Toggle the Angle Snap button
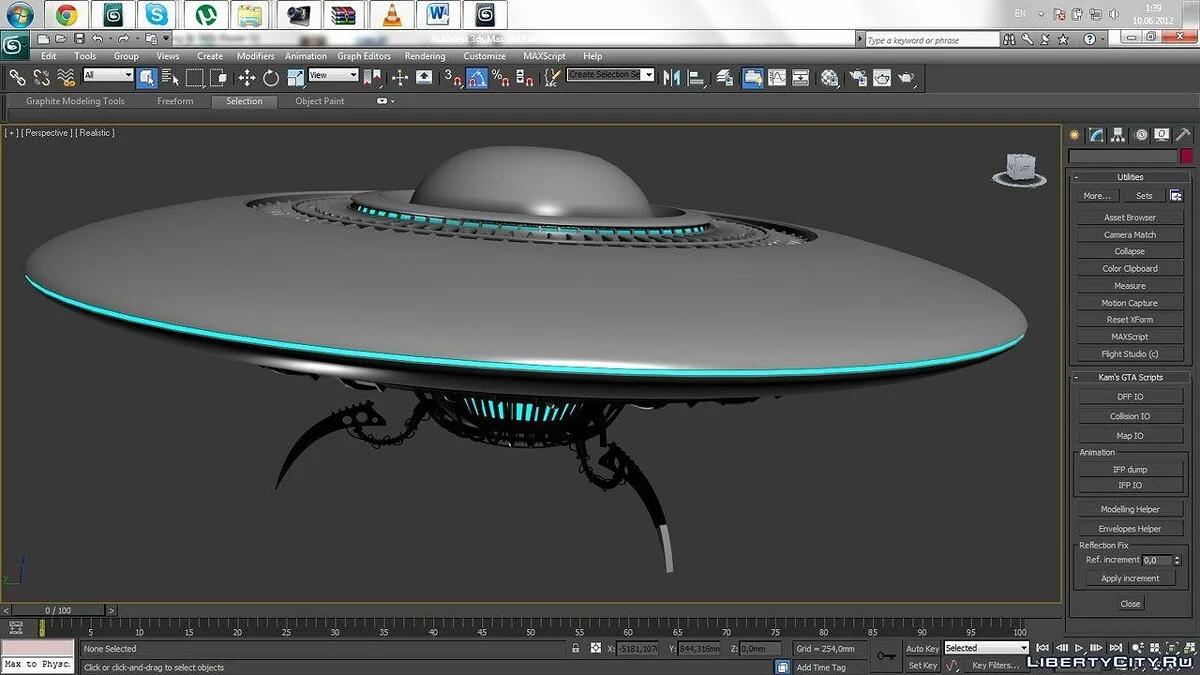This screenshot has width=1200, height=675. tap(477, 77)
